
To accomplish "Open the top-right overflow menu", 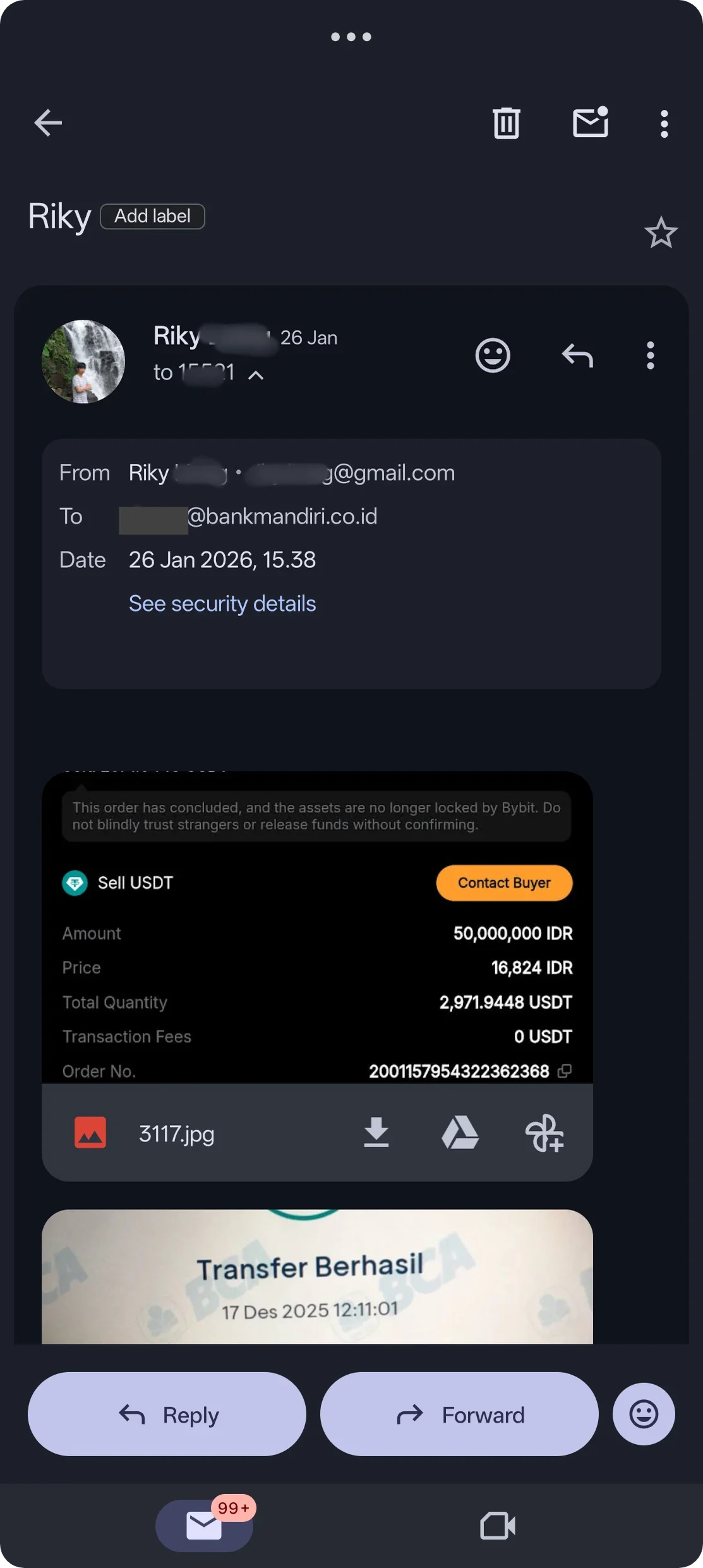I will pyautogui.click(x=664, y=123).
